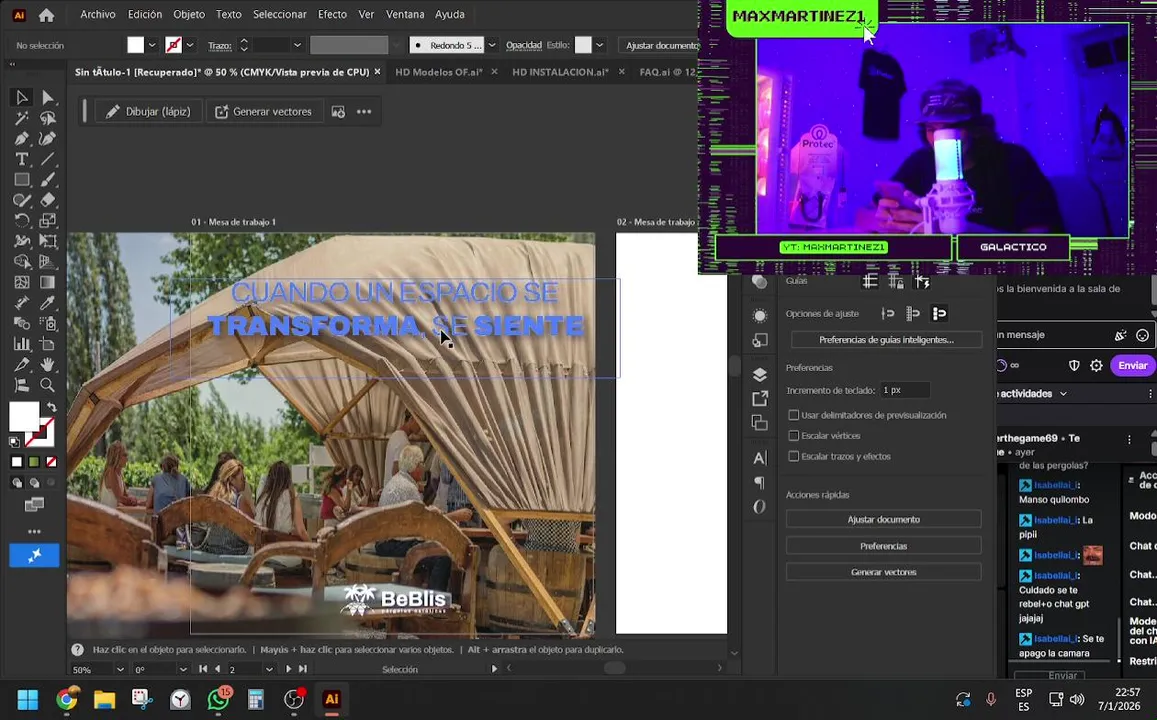Viewport: 1157px width, 720px height.
Task: Switch to HD INSTALACION.ai tab
Action: click(560, 72)
